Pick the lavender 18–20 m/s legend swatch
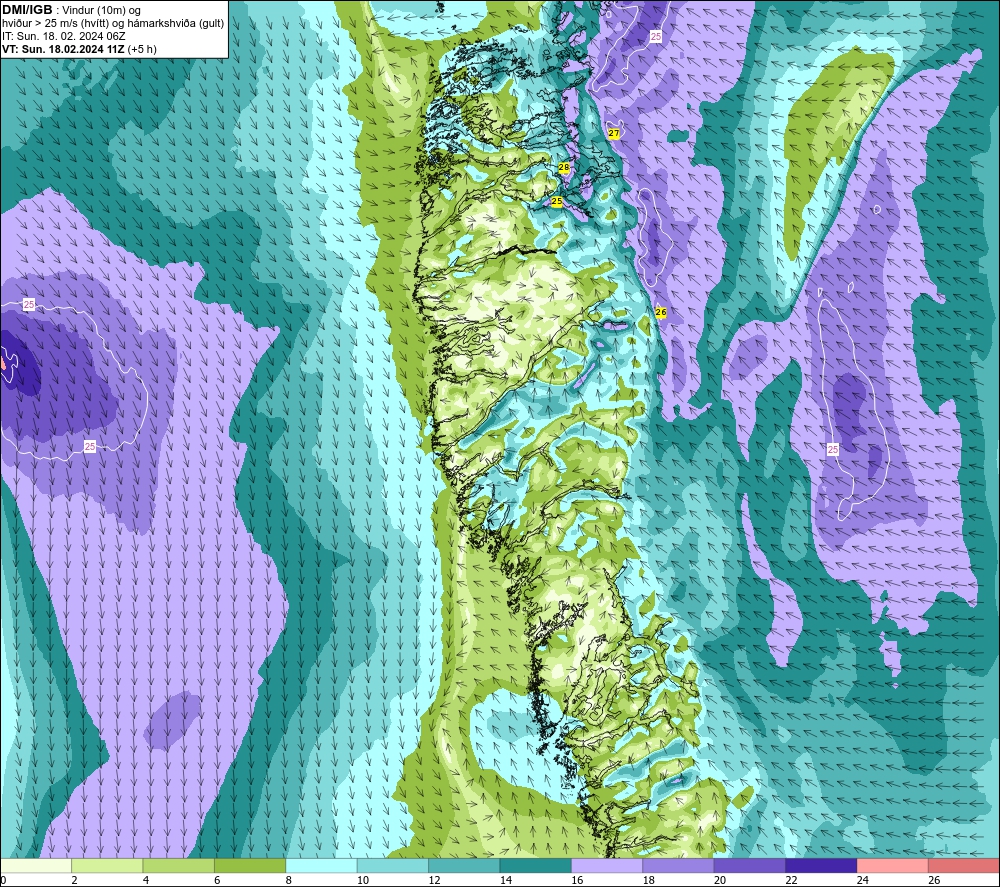 pyautogui.click(x=679, y=865)
